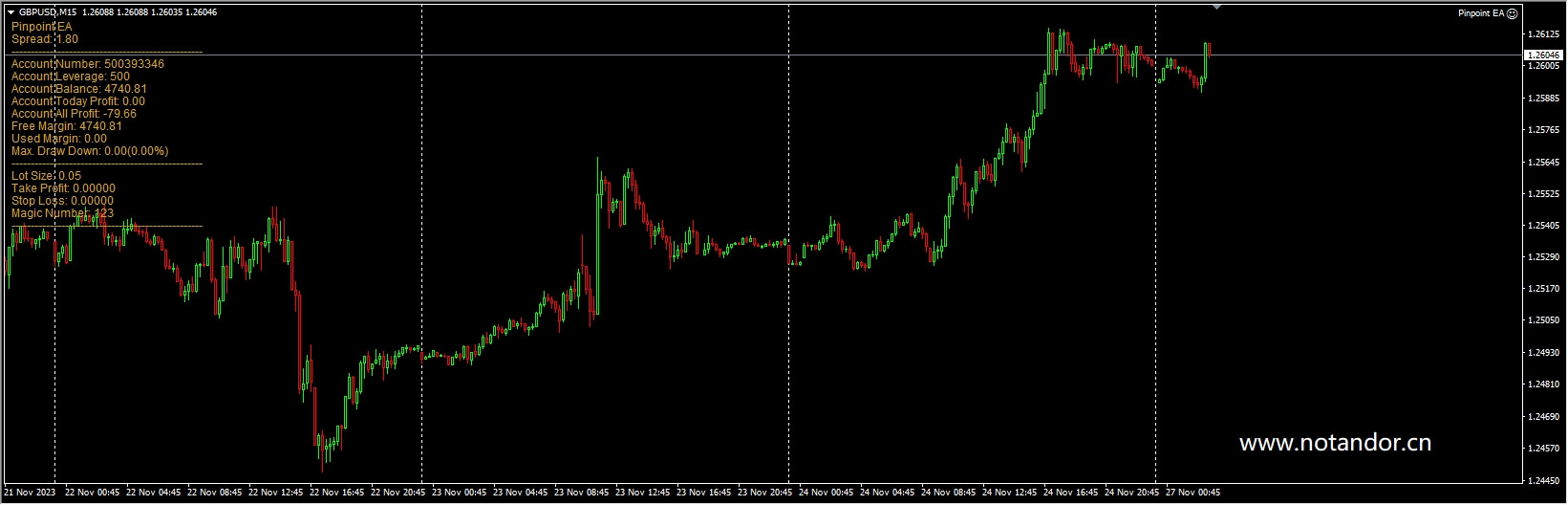Click the 24 Nov 16:45 time label
The height and width of the screenshot is (505, 1568).
[1070, 493]
